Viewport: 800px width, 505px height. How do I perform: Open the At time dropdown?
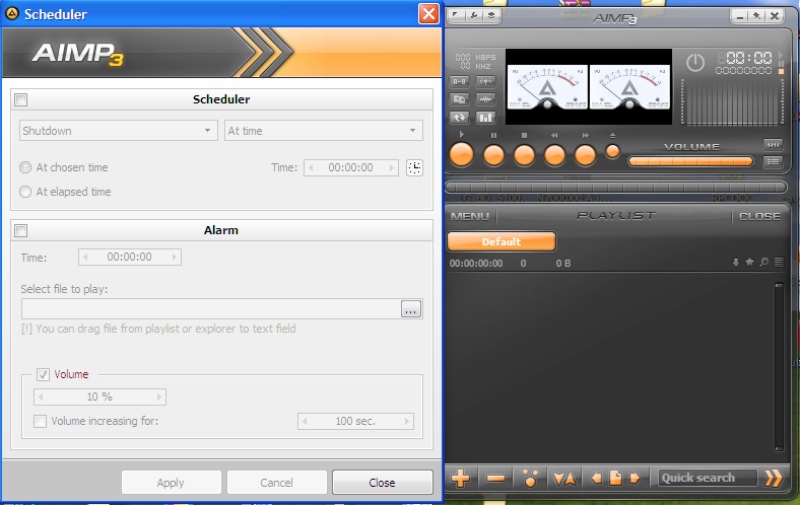(x=323, y=131)
